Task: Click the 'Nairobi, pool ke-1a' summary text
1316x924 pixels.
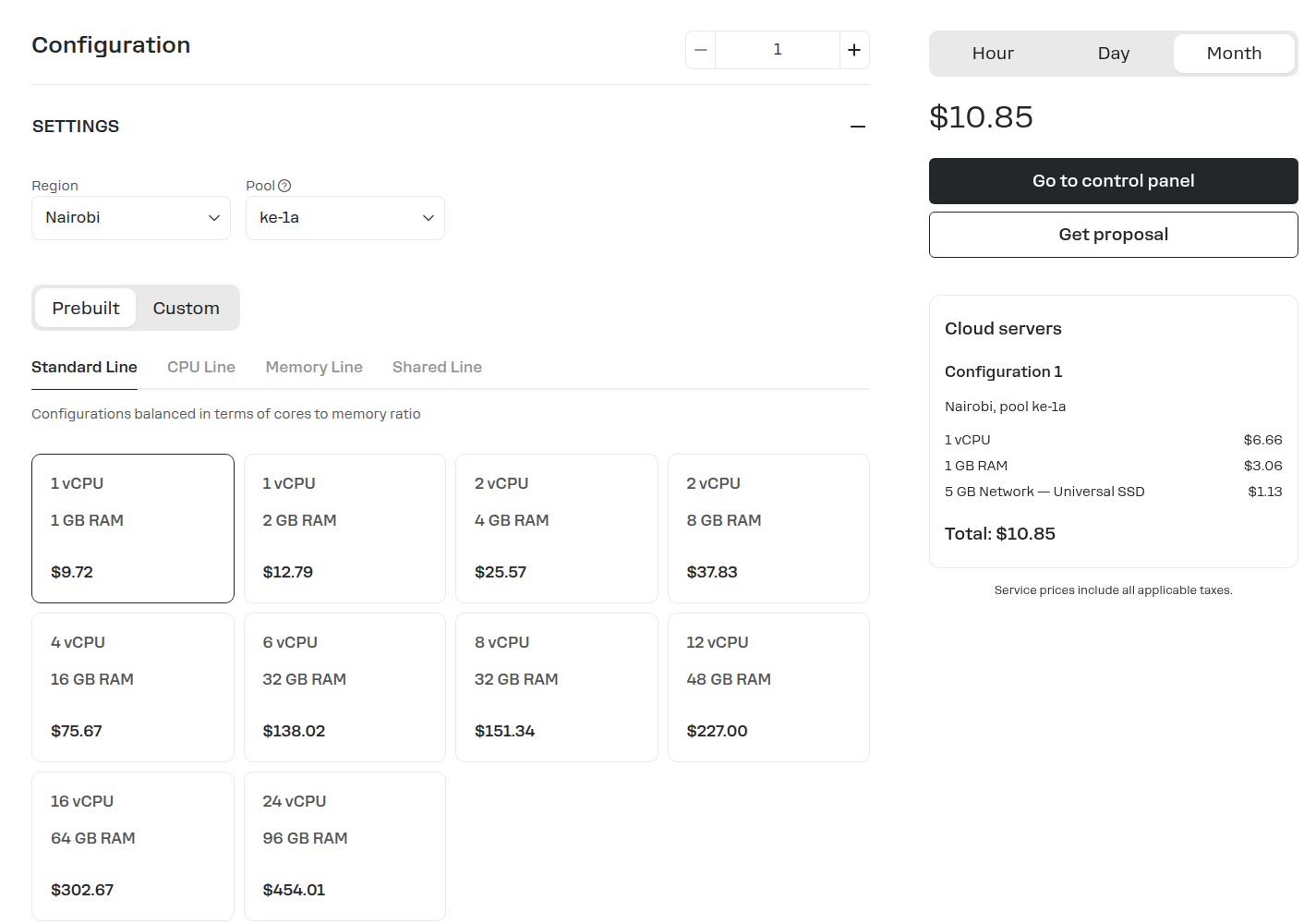Action: [1006, 407]
